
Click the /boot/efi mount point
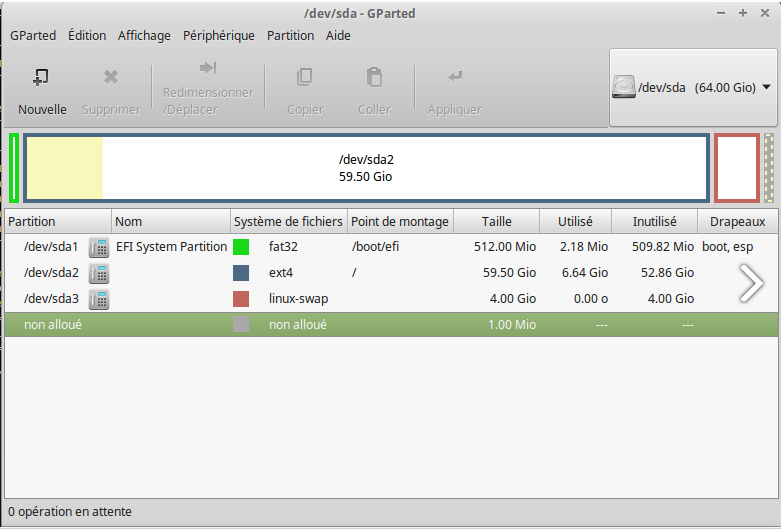376,247
